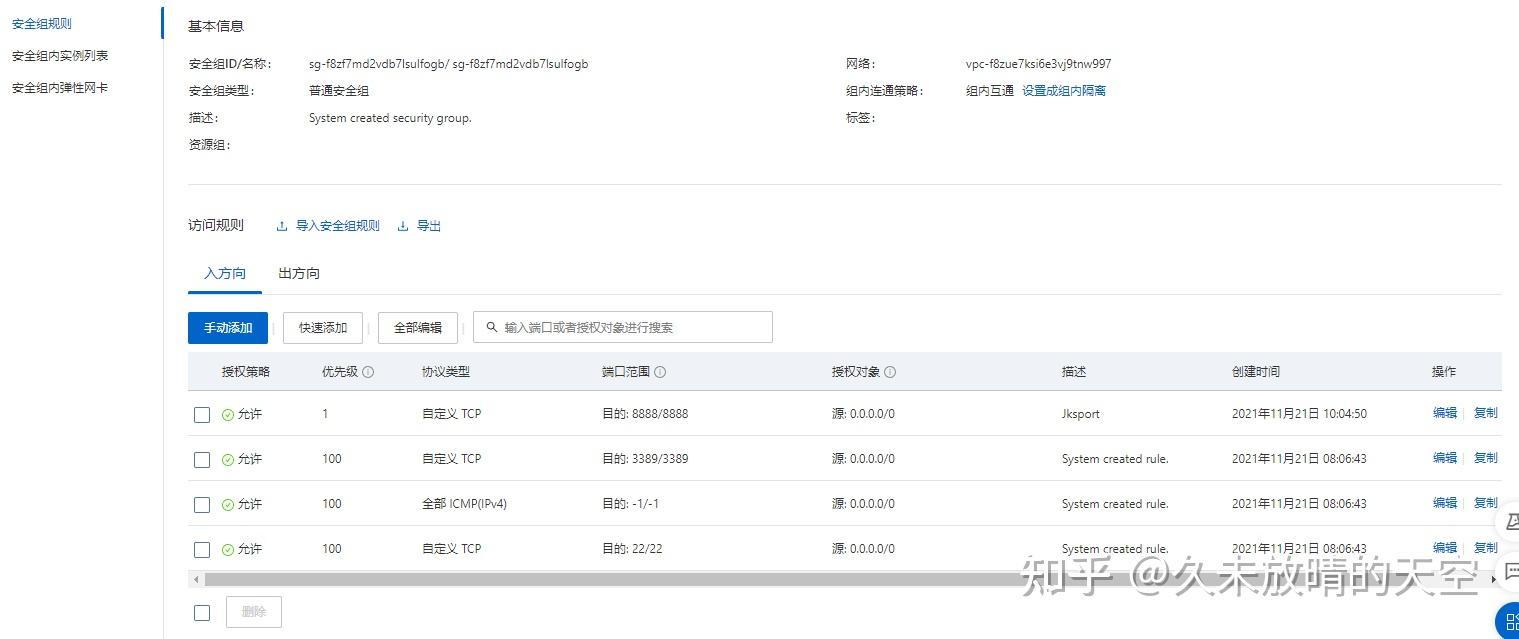Click the 创建时间 column header
Image resolution: width=1519 pixels, height=639 pixels.
[1256, 372]
